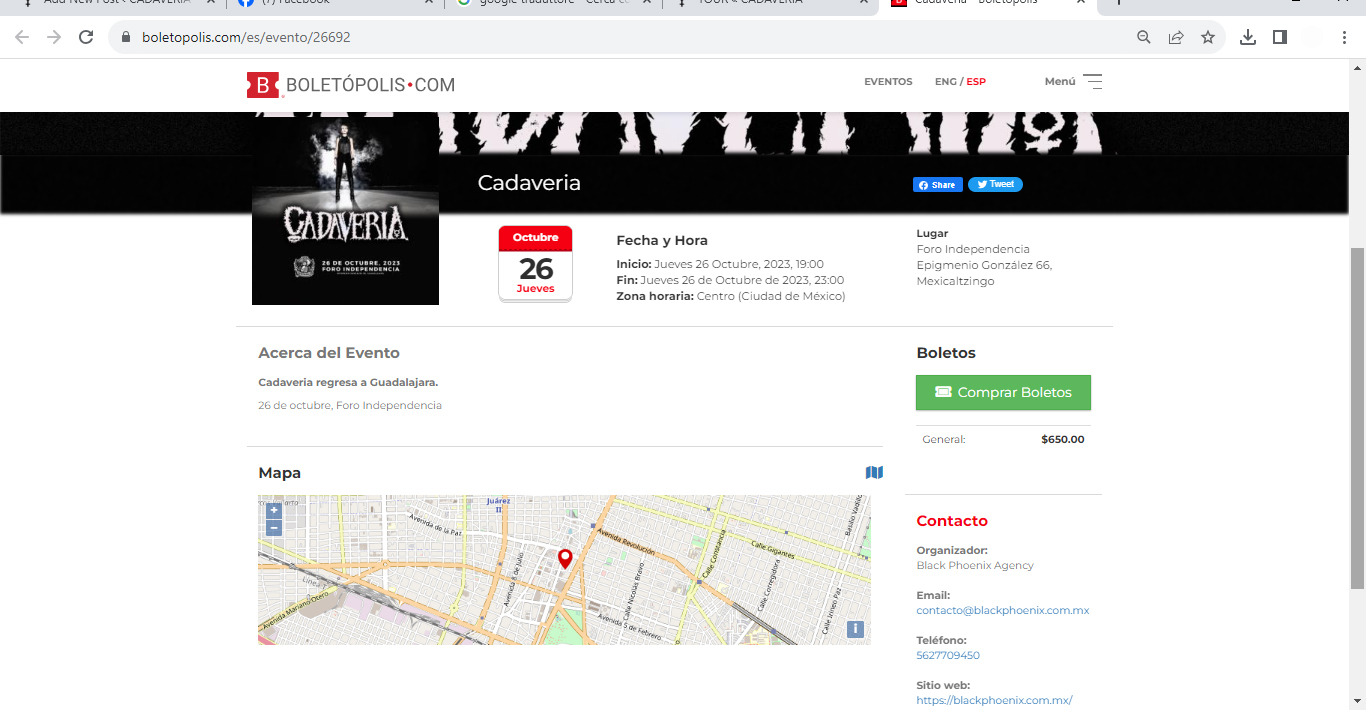Click the Boletópolis.com logo
This screenshot has height=710, width=1366.
click(x=351, y=85)
